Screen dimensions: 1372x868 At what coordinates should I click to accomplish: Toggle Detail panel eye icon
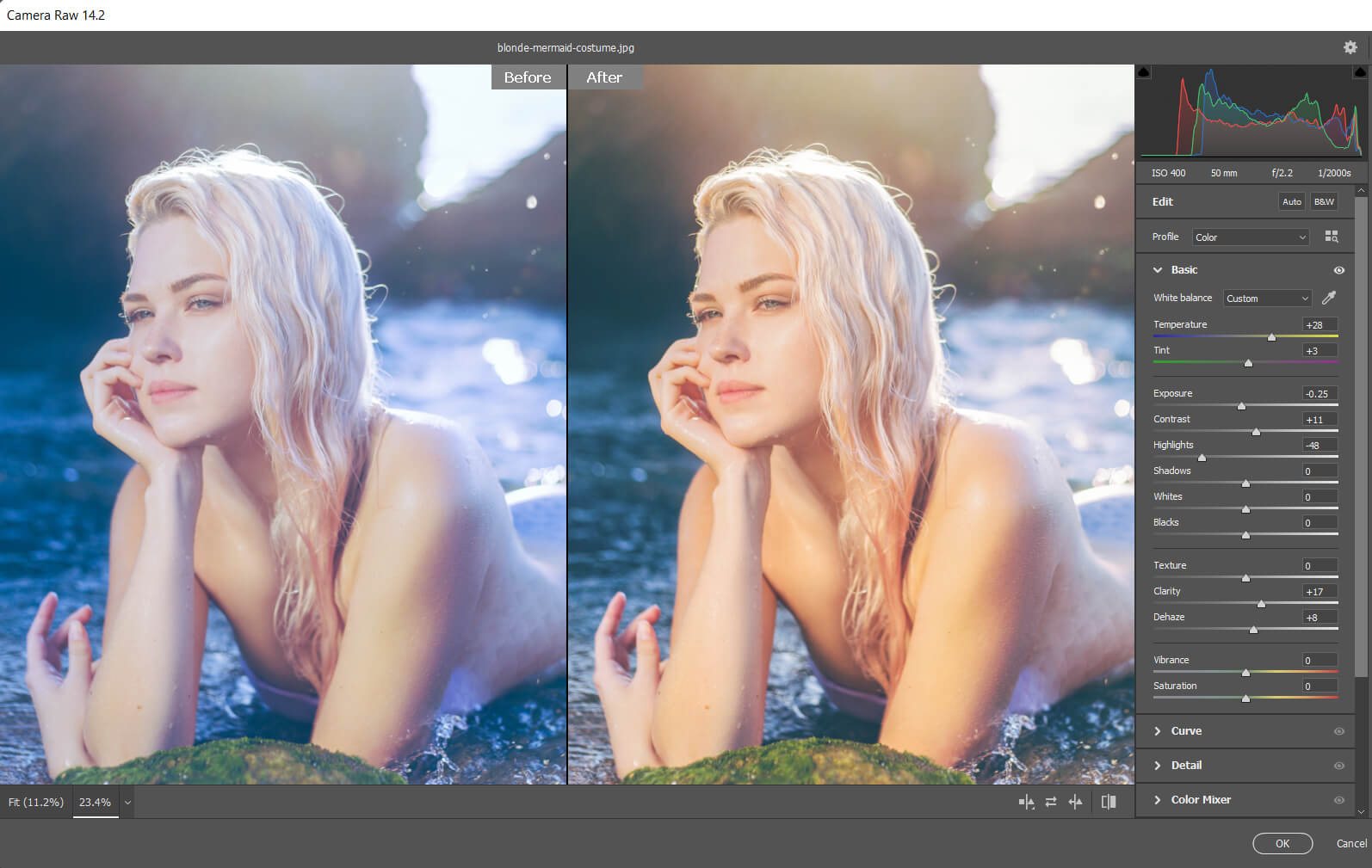[1339, 766]
